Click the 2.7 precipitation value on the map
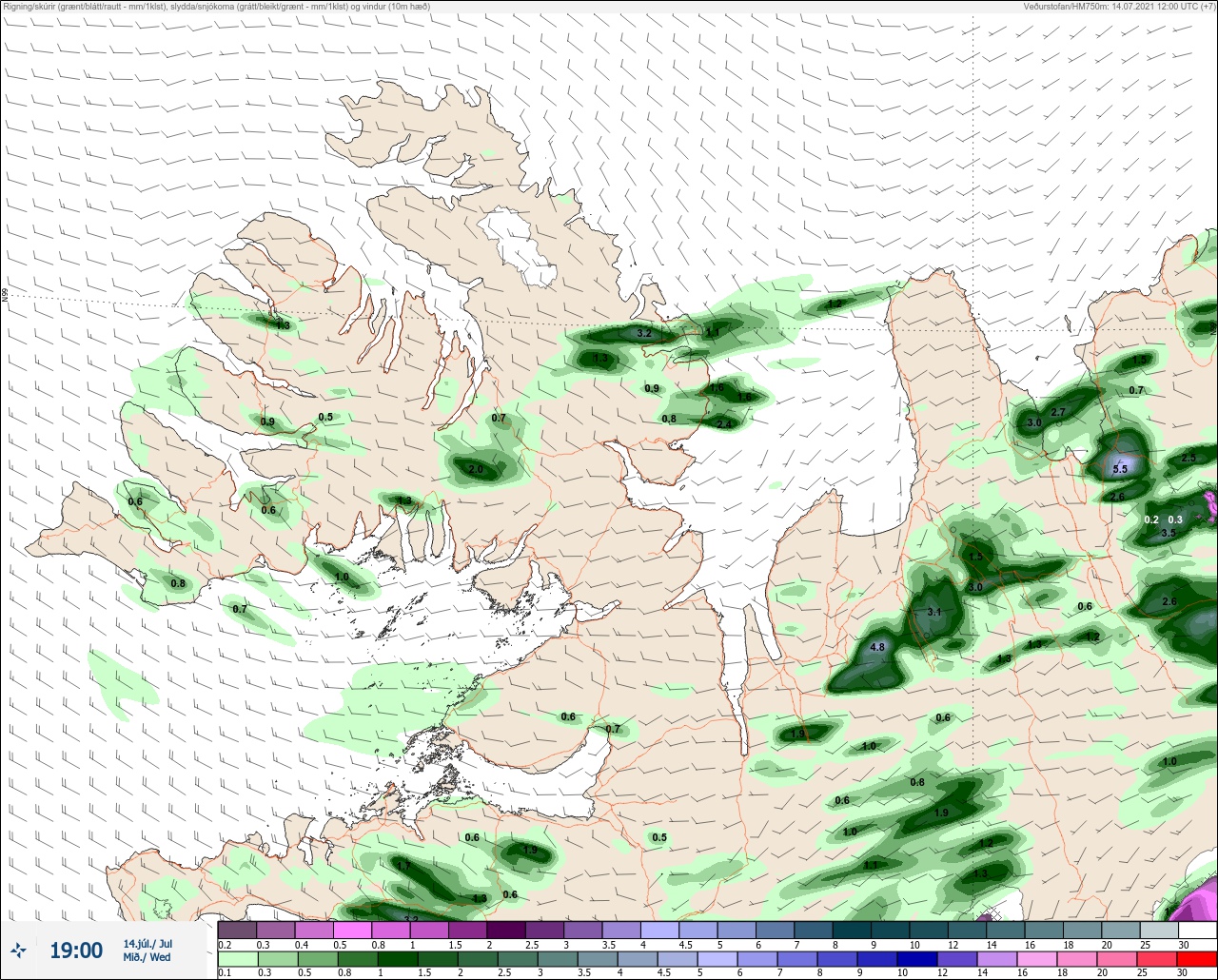 pyautogui.click(x=1058, y=411)
